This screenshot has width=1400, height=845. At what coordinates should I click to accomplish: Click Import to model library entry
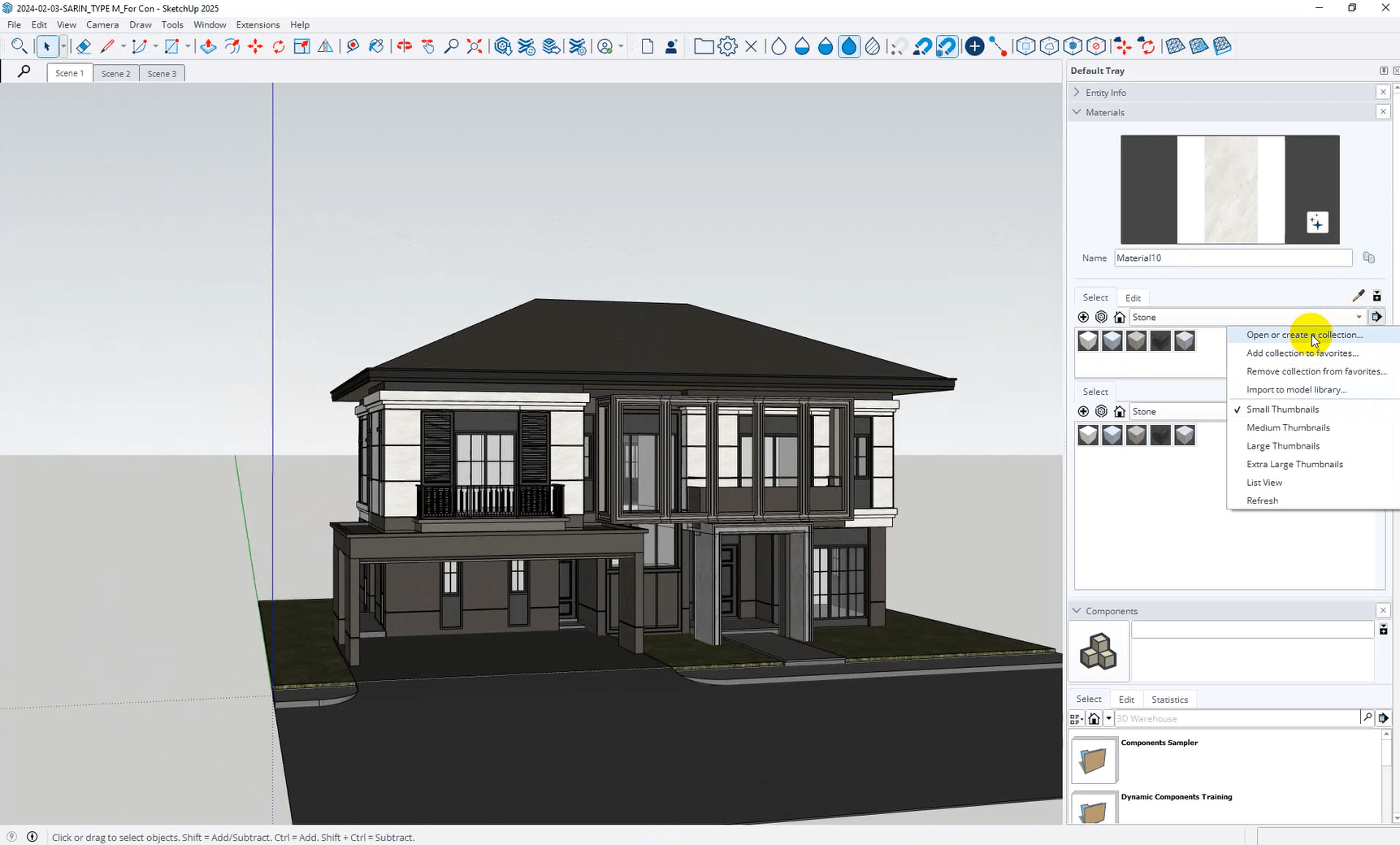1296,390
